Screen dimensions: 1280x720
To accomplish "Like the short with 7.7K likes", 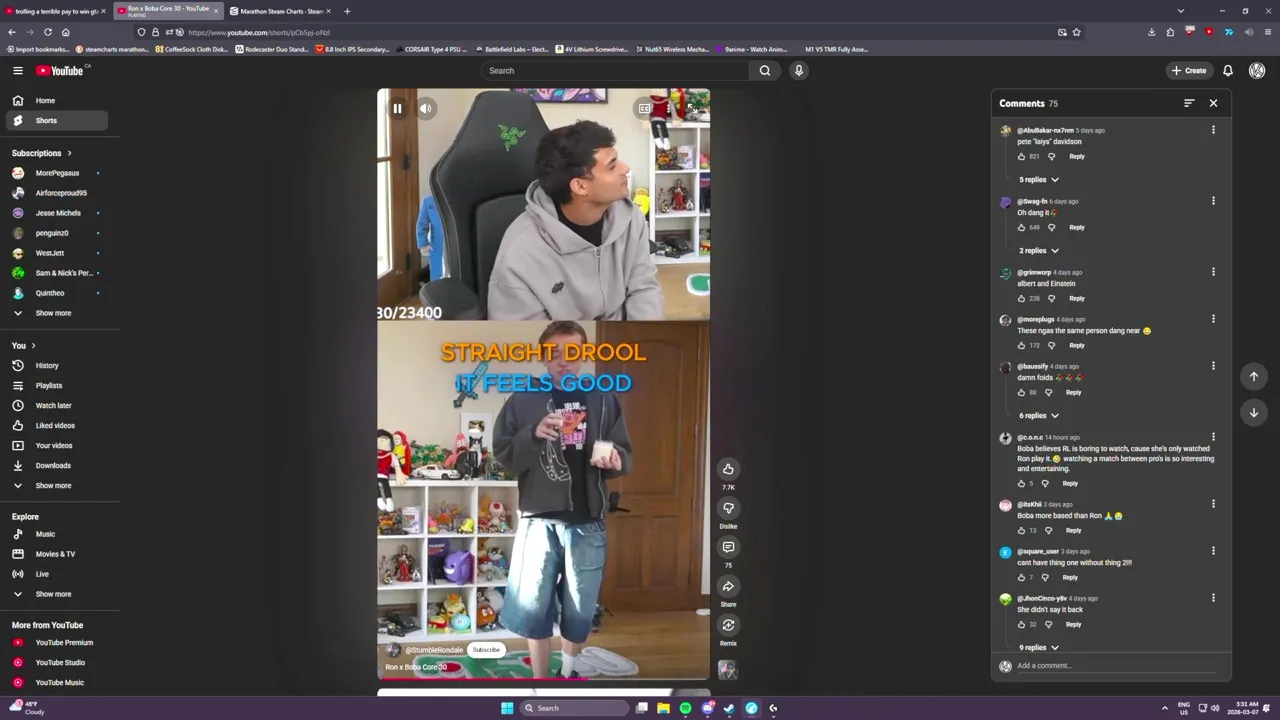I will click(728, 469).
